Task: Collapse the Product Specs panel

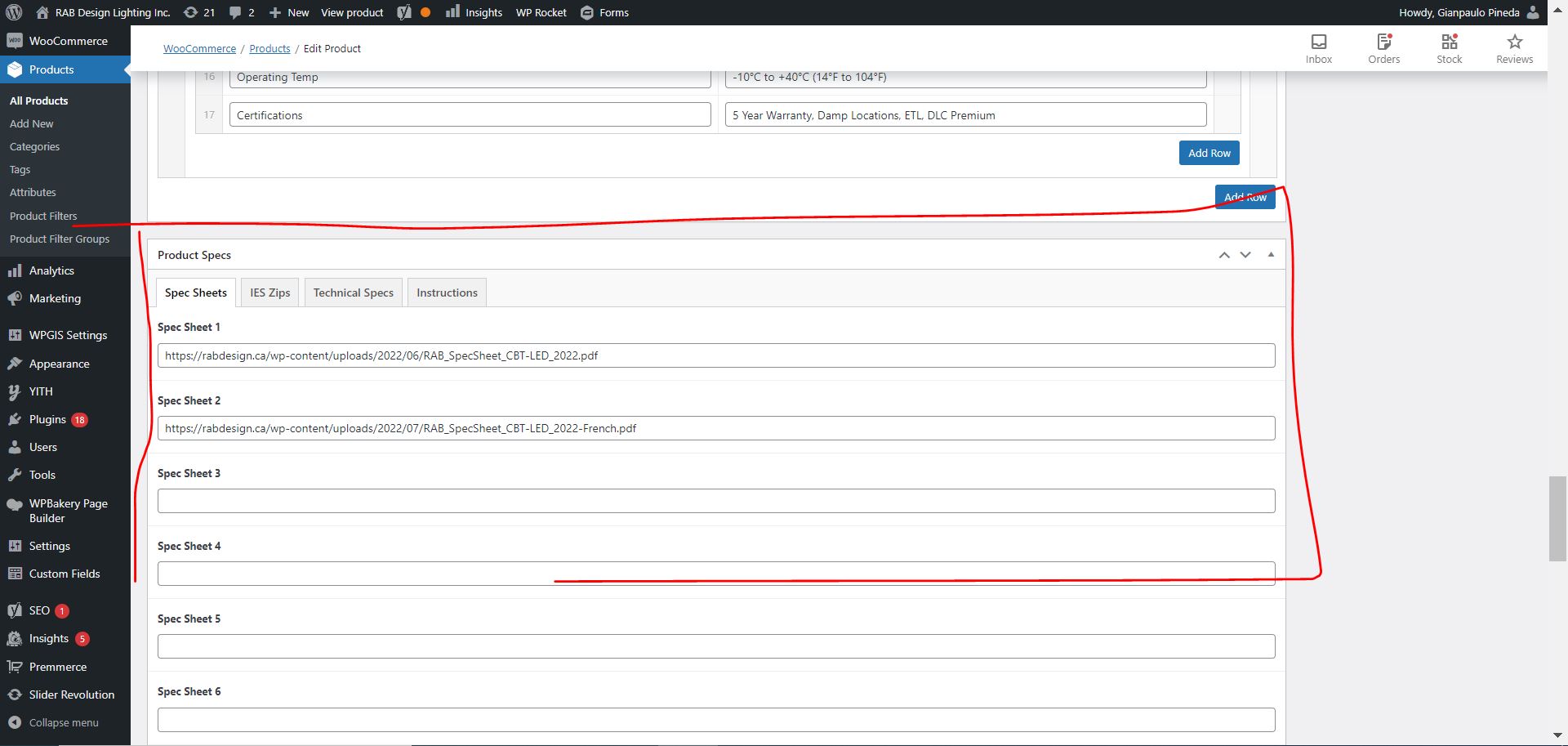Action: point(1271,255)
